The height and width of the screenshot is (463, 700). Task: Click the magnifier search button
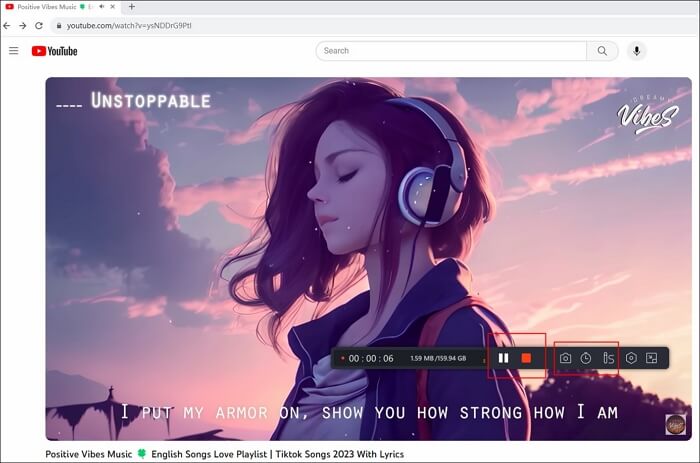click(x=602, y=51)
